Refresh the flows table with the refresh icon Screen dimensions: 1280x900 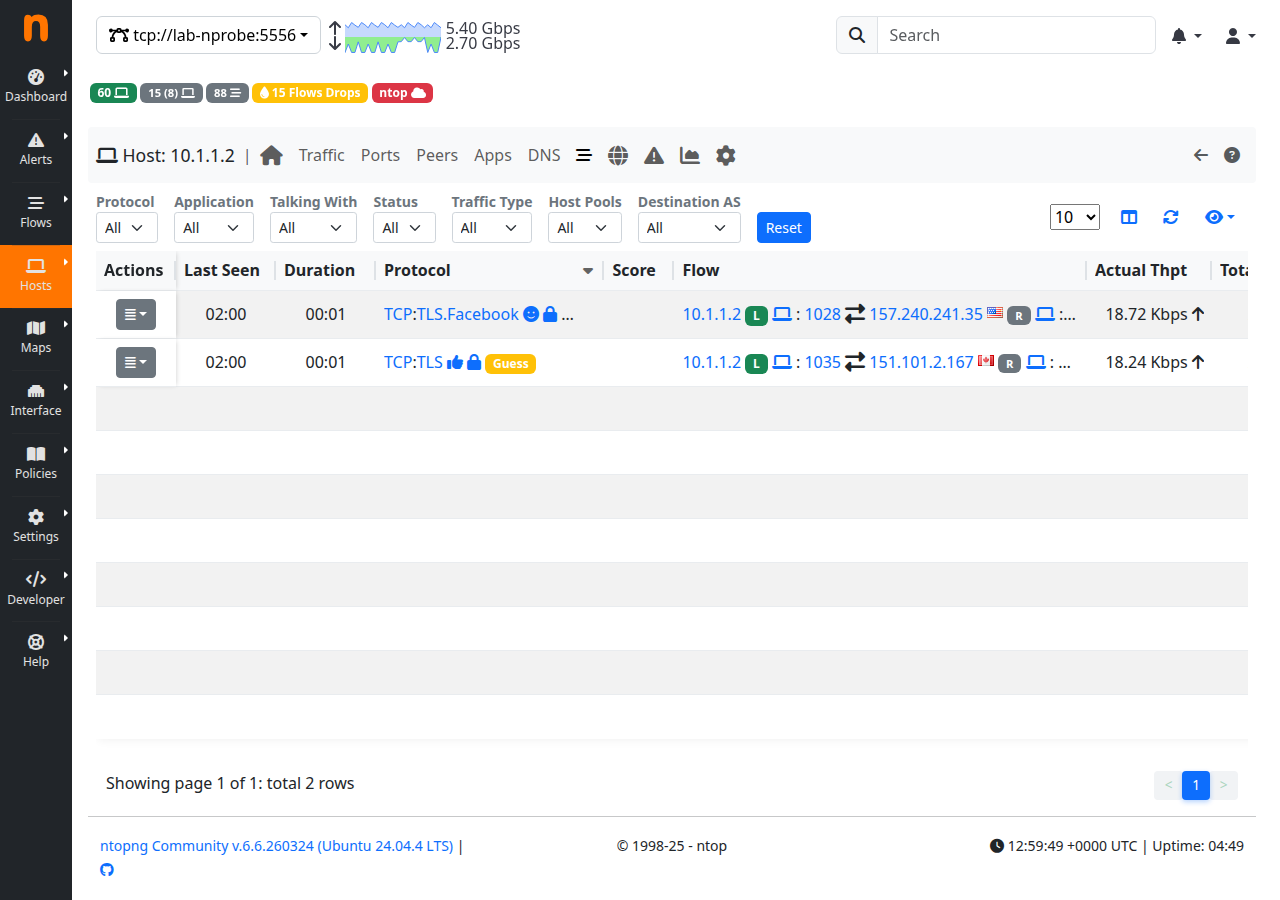tap(1170, 217)
